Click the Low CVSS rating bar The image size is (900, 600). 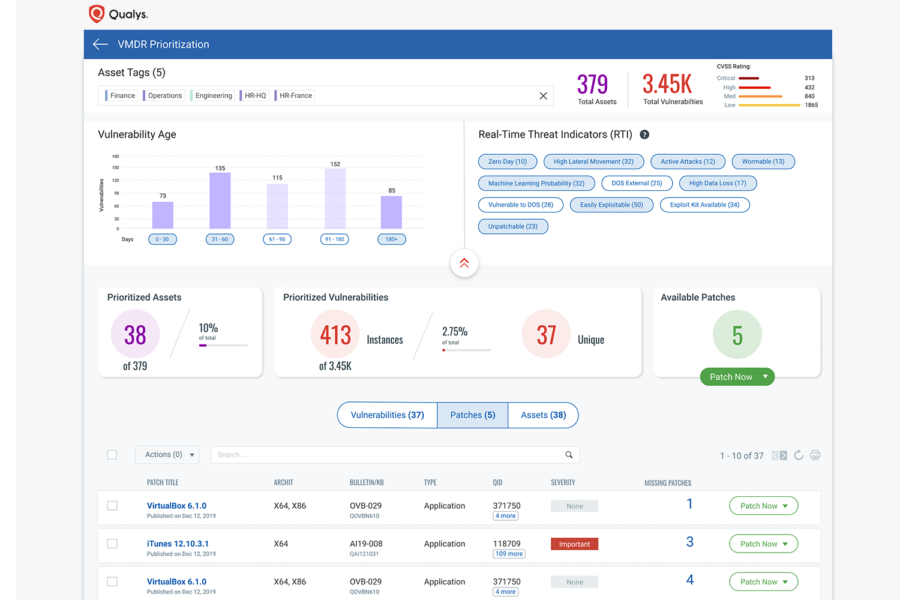coord(770,105)
